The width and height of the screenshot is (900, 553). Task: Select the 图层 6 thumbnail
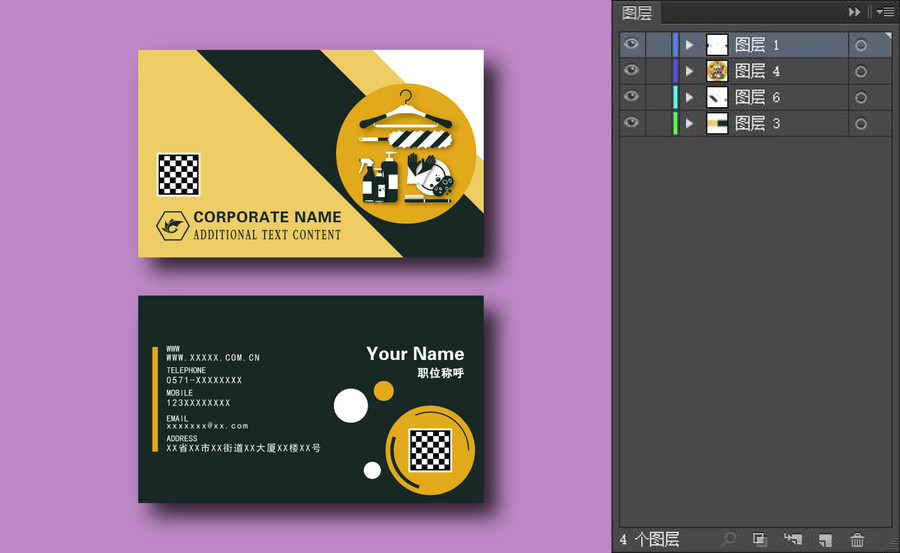717,97
